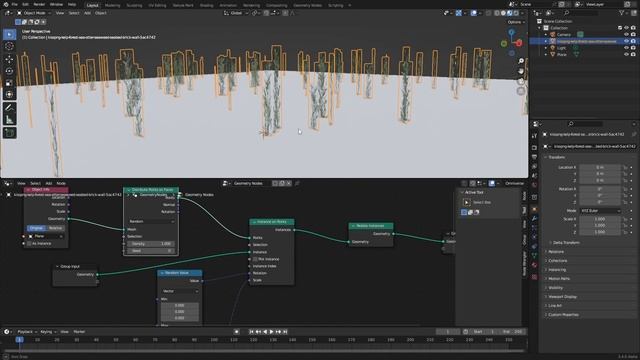Hide the Plane object in outliner

click(x=626, y=54)
